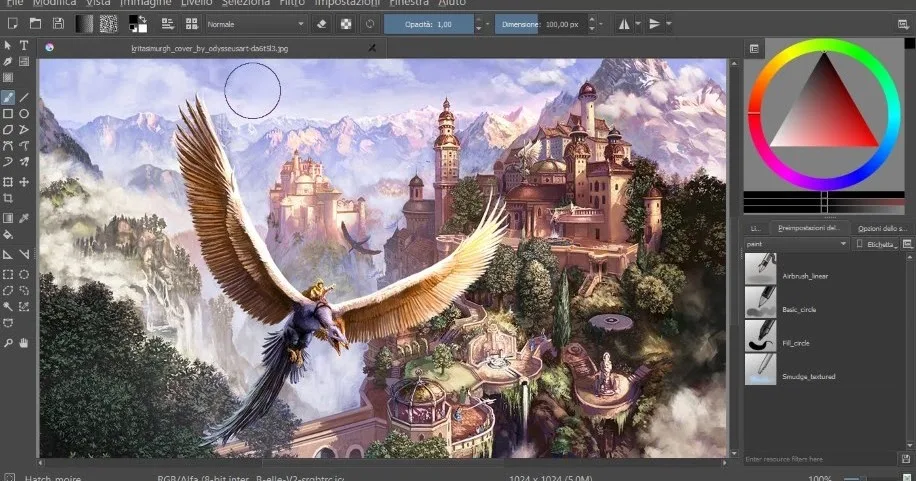Select the Airbrush_linear brush preset
The height and width of the screenshot is (481, 916).
pyautogui.click(x=827, y=269)
